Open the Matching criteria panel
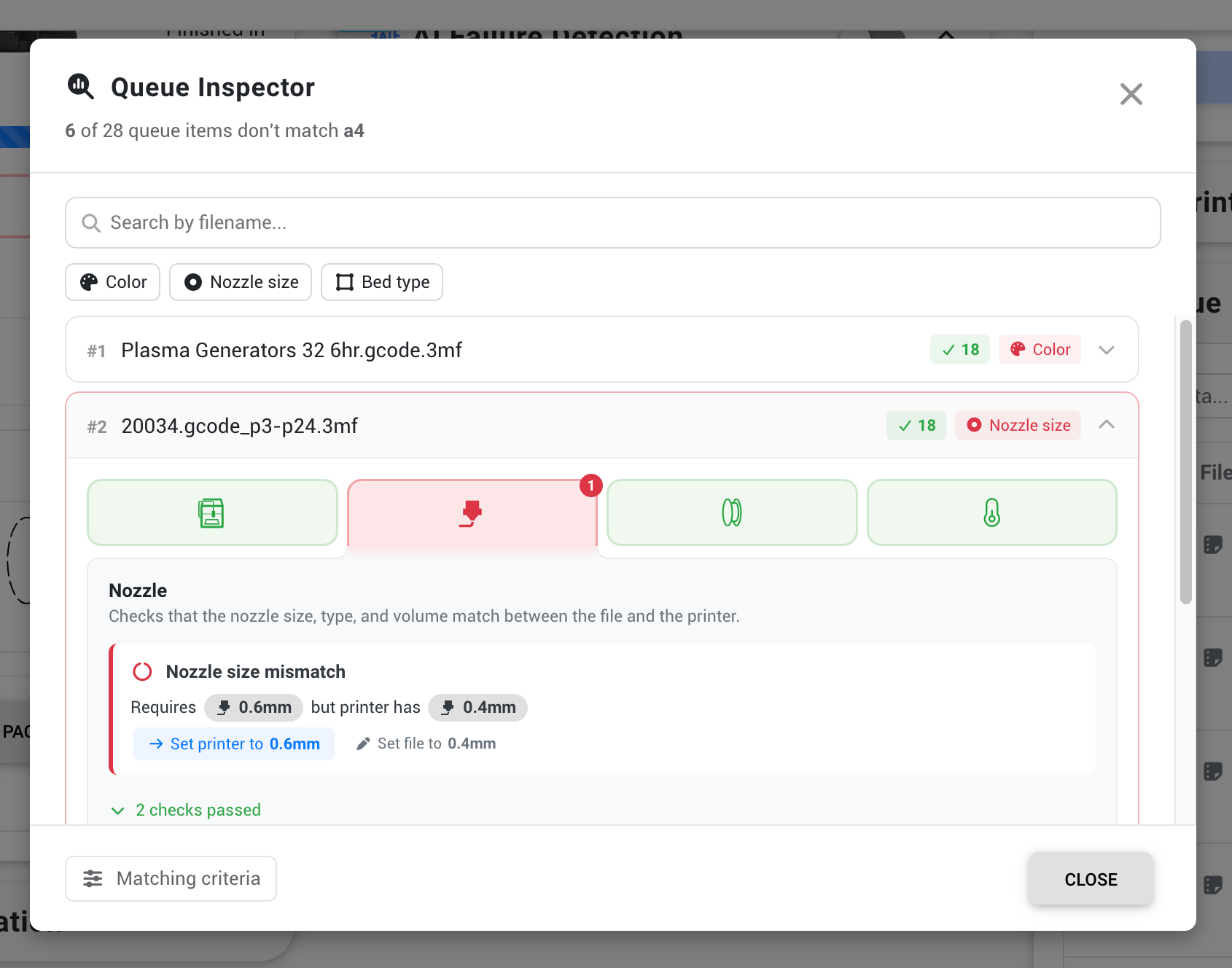The width and height of the screenshot is (1232, 968). [170, 878]
